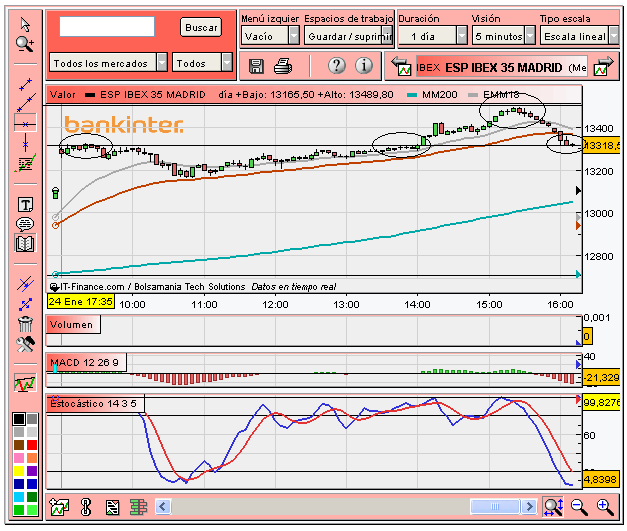
Task: Select the text annotation T tool
Action: [x=25, y=205]
